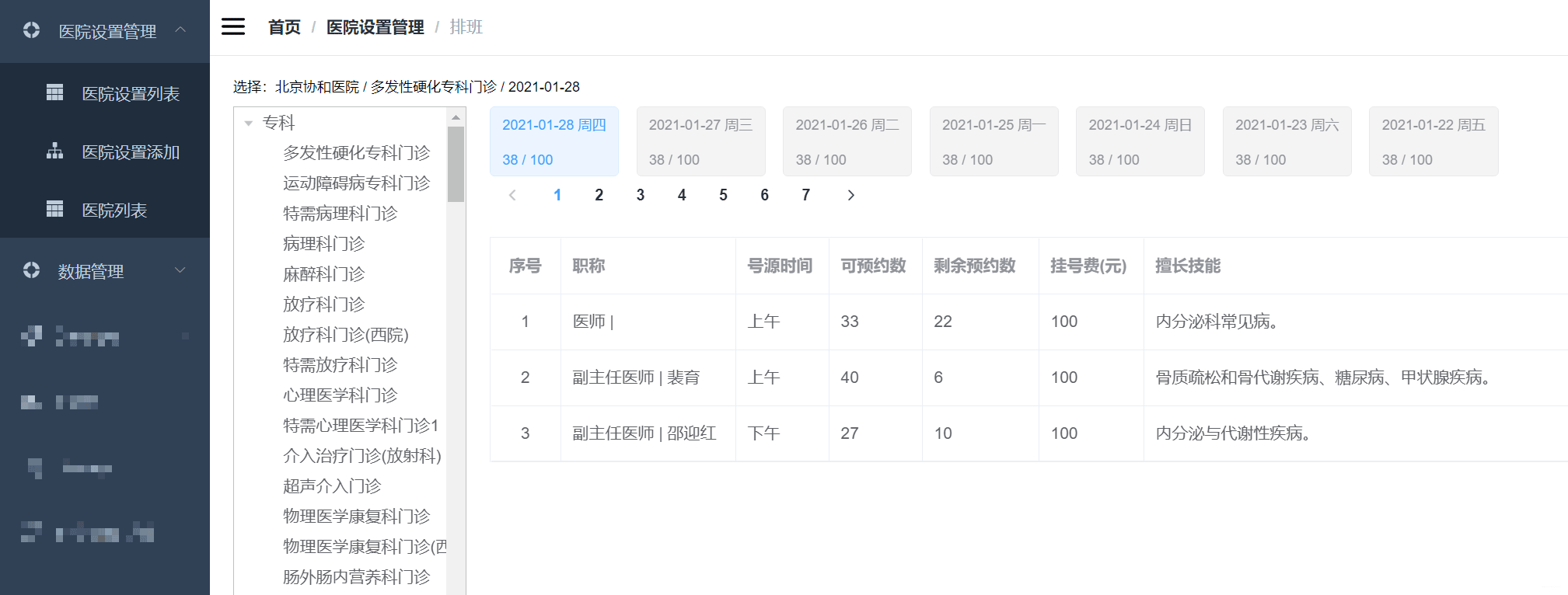Select 心理医学科门诊 in department tree
The image size is (1568, 595).
[340, 395]
